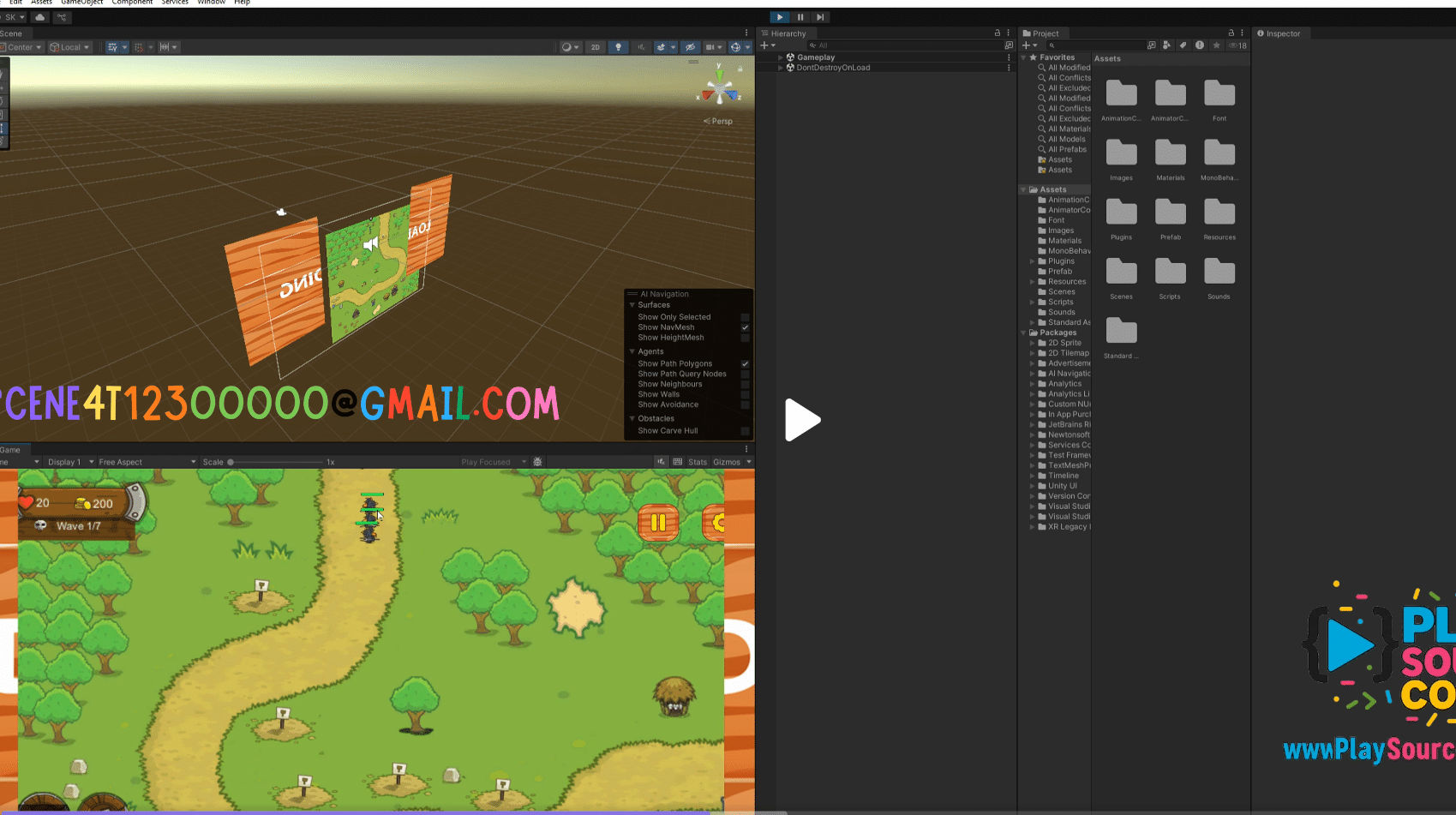Click the Play button in the top toolbar
Image resolution: width=1456 pixels, height=815 pixels.
pos(780,17)
